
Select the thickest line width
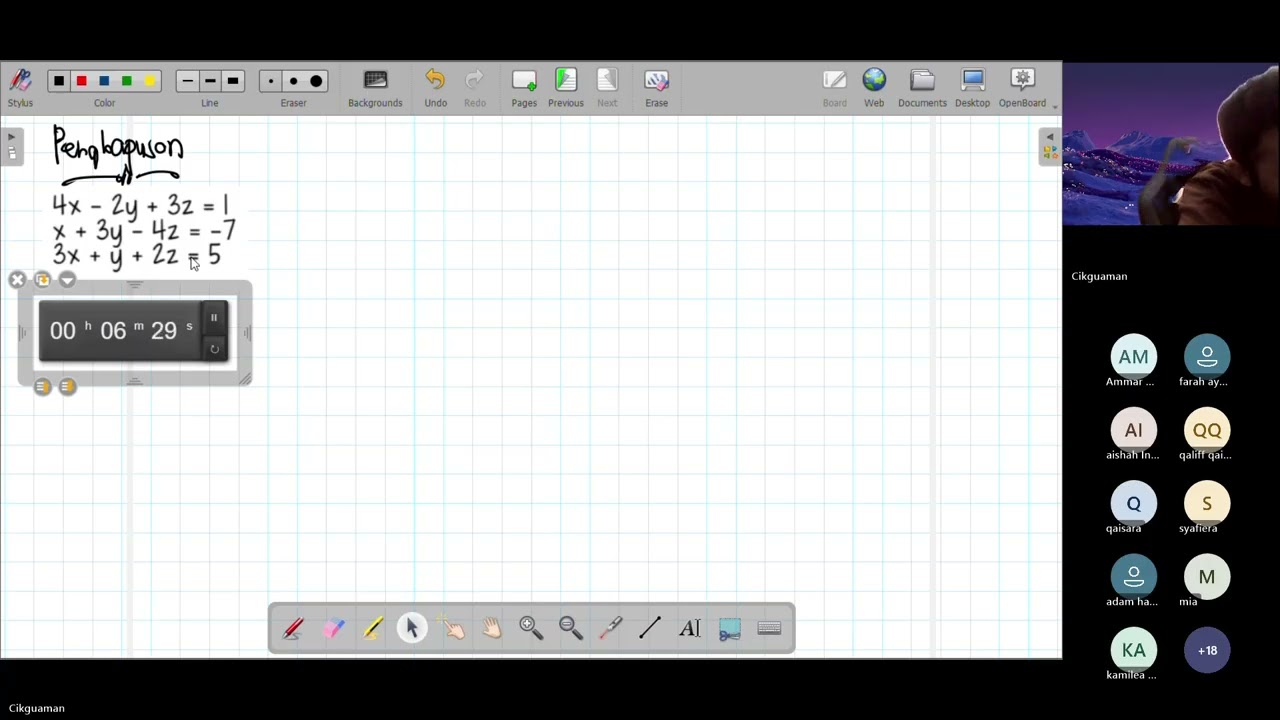coord(233,81)
